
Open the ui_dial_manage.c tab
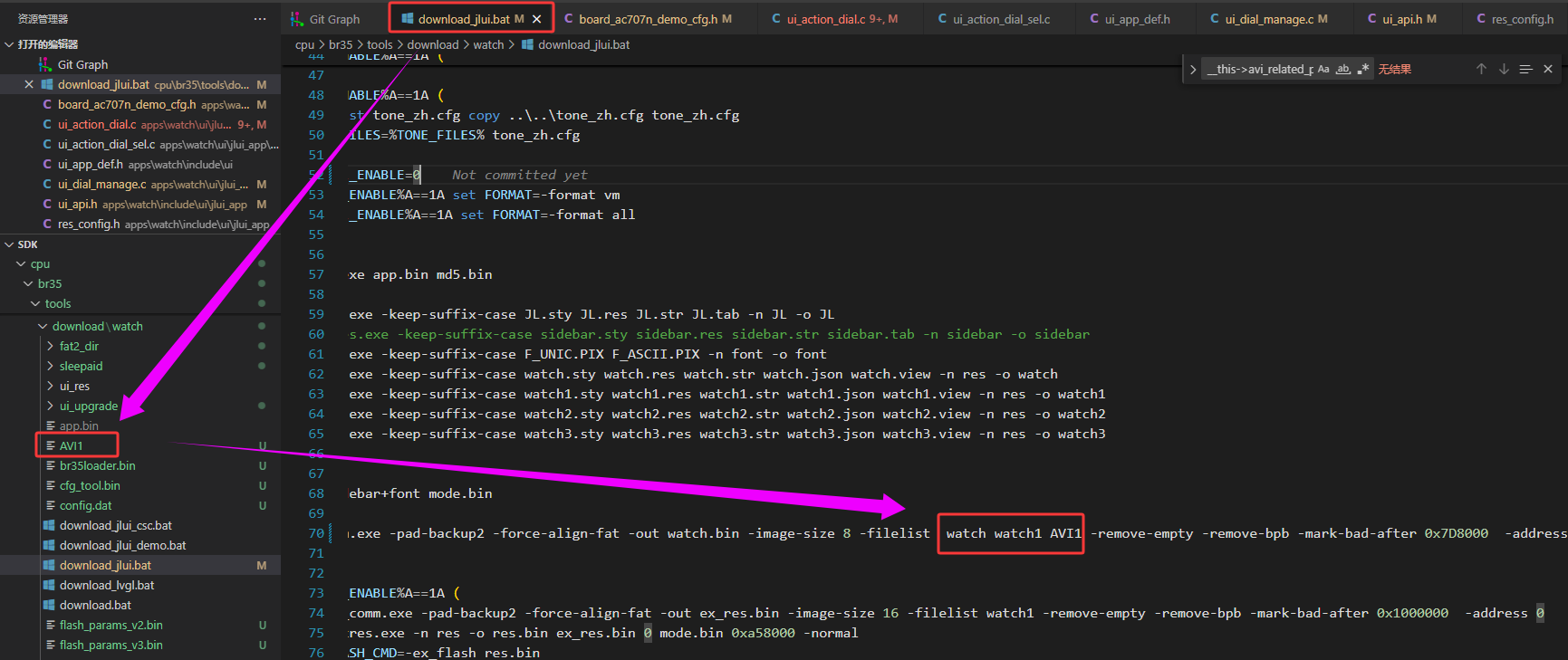(x=1275, y=19)
